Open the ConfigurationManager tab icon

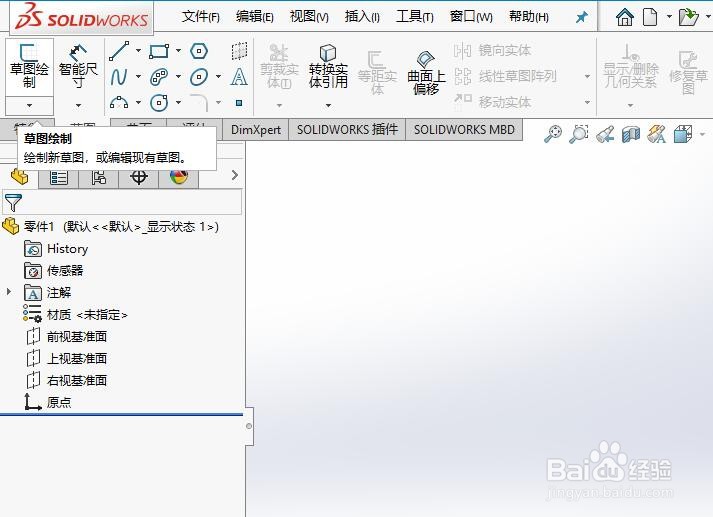coord(99,177)
